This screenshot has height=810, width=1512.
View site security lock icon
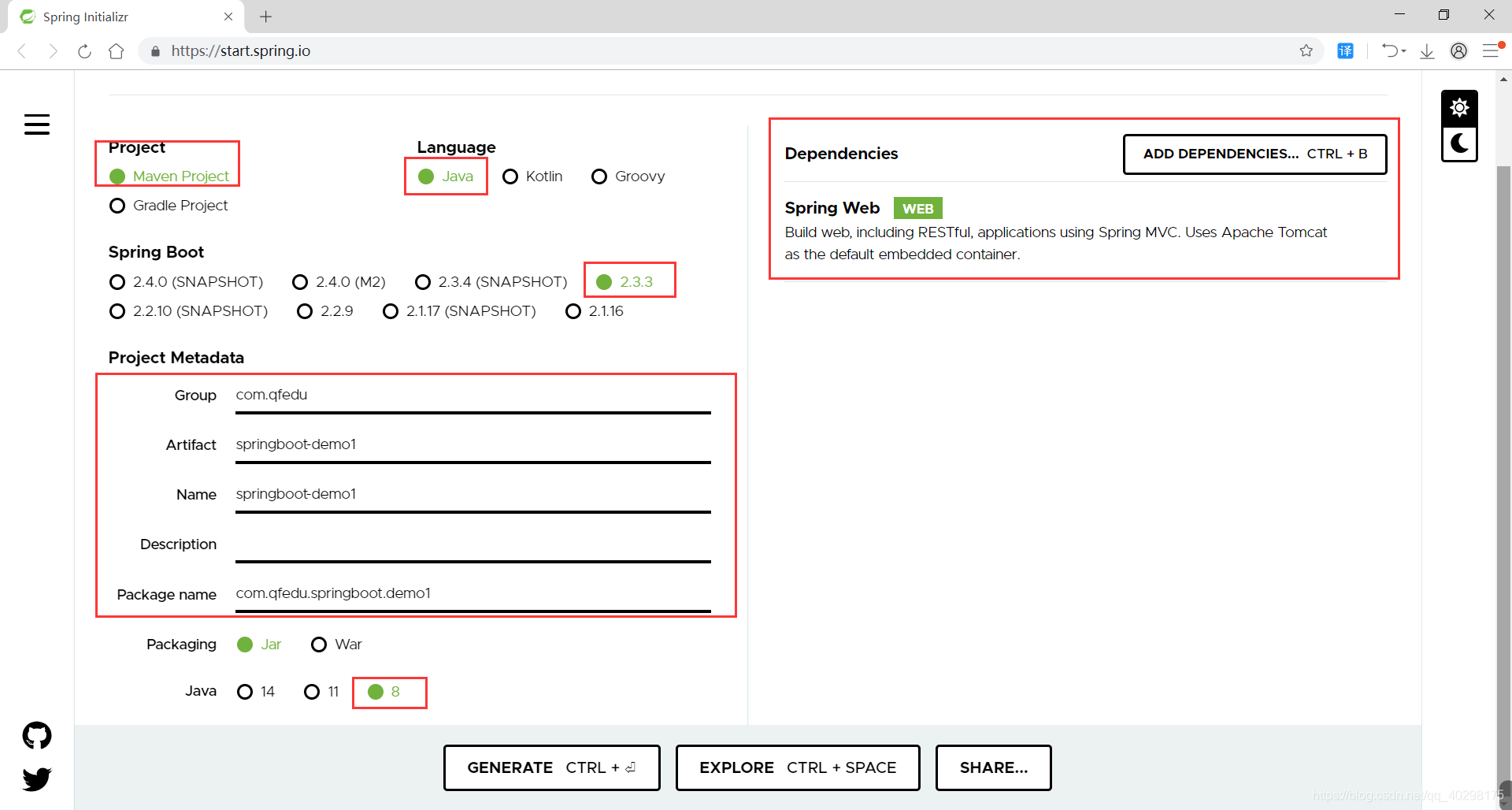click(155, 51)
